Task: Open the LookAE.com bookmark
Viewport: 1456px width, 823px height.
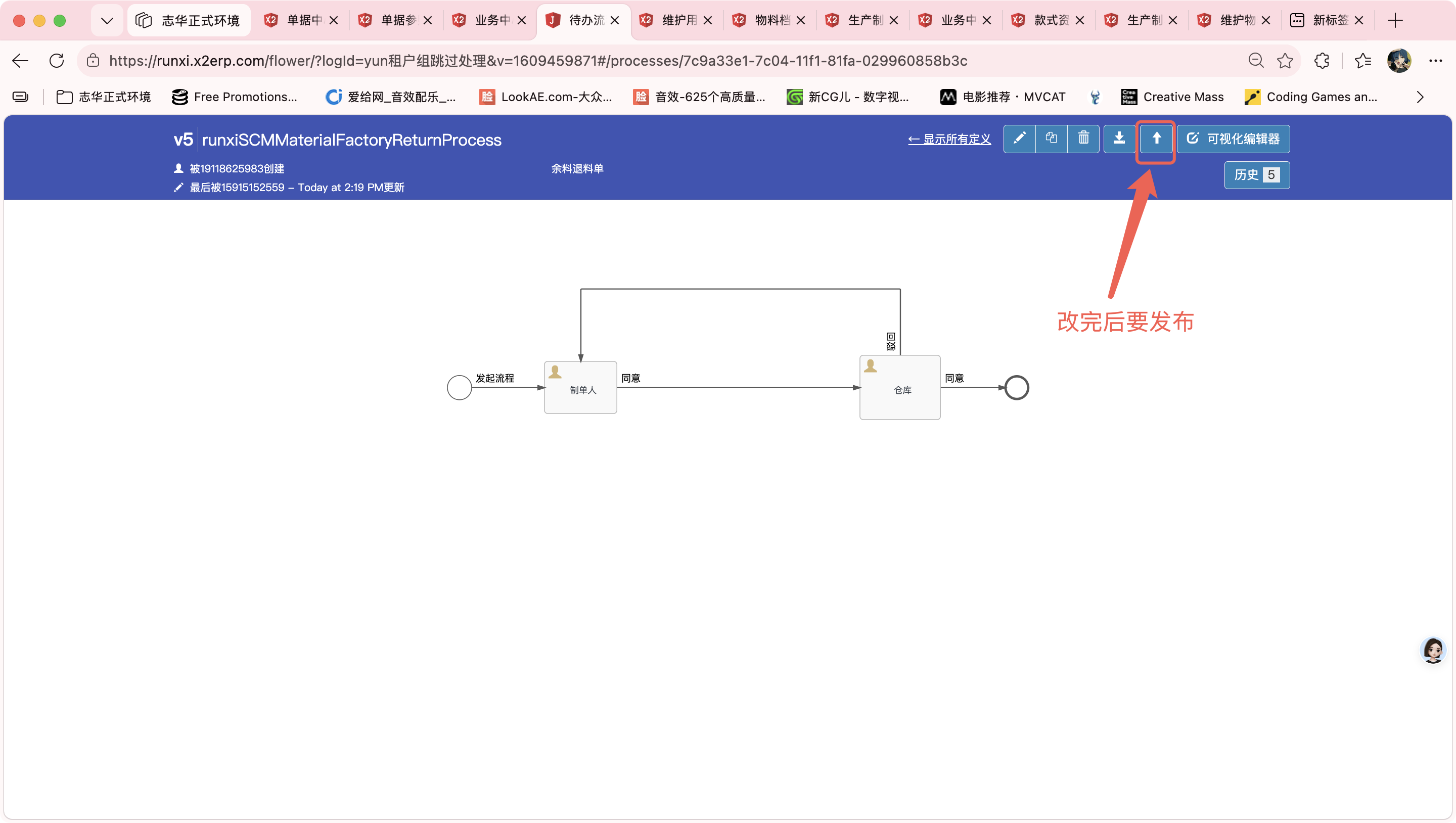Action: click(x=545, y=97)
